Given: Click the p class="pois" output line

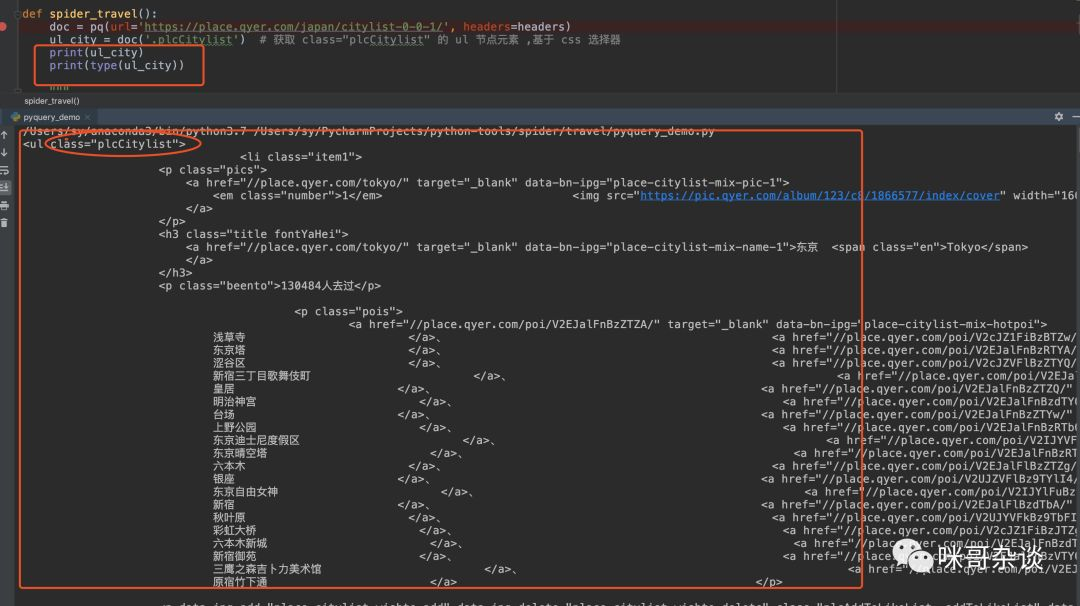Looking at the screenshot, I should pos(349,311).
